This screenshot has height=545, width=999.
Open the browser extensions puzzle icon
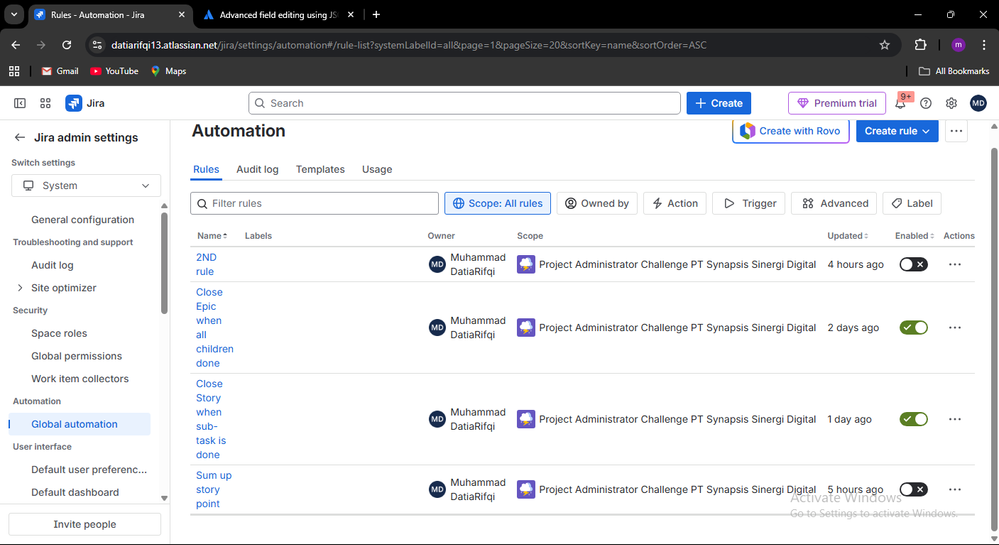click(920, 45)
